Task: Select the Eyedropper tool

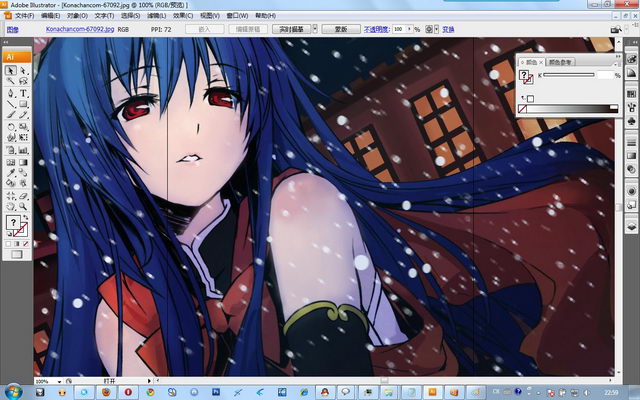Action: (11, 173)
